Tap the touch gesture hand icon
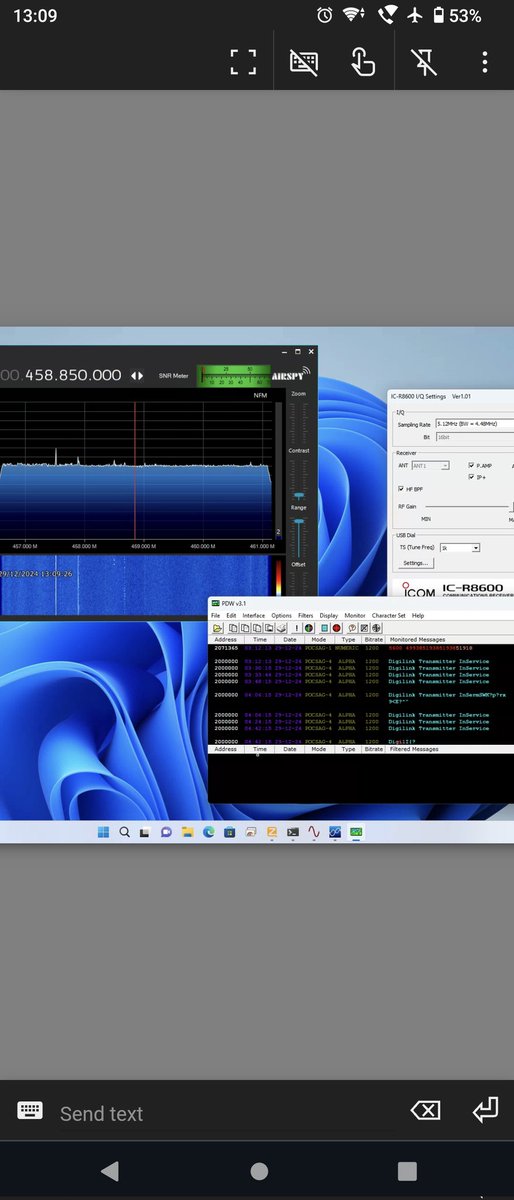This screenshot has width=514, height=1200. coord(363,62)
